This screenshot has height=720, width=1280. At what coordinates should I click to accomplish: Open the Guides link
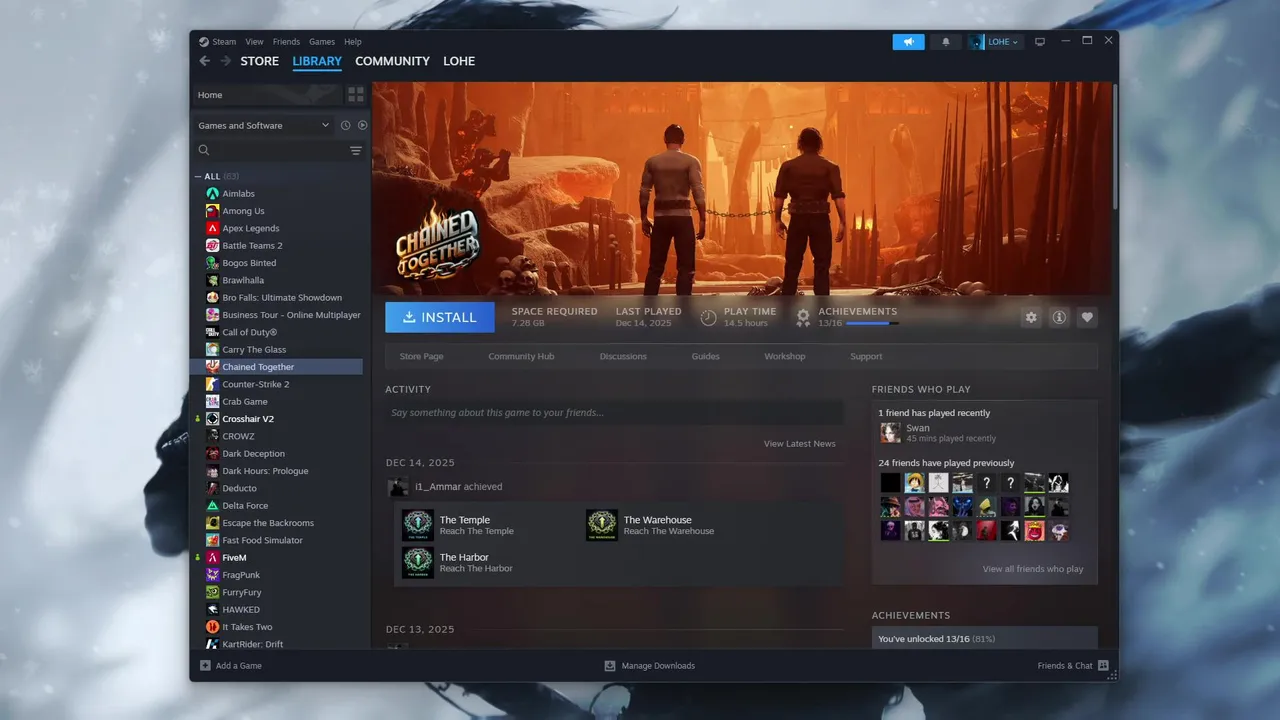(706, 356)
